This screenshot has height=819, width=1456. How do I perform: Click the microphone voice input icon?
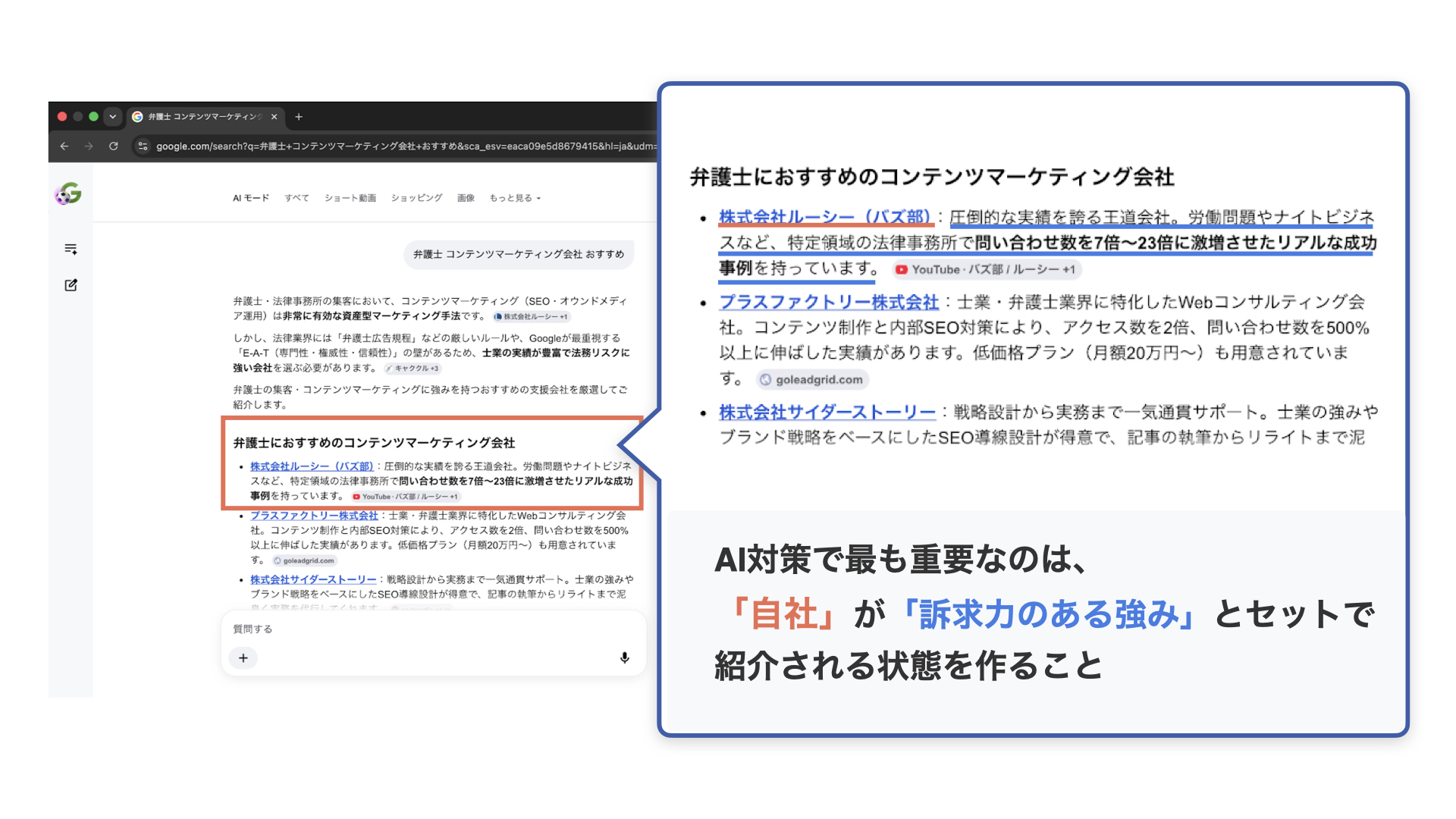pos(625,658)
